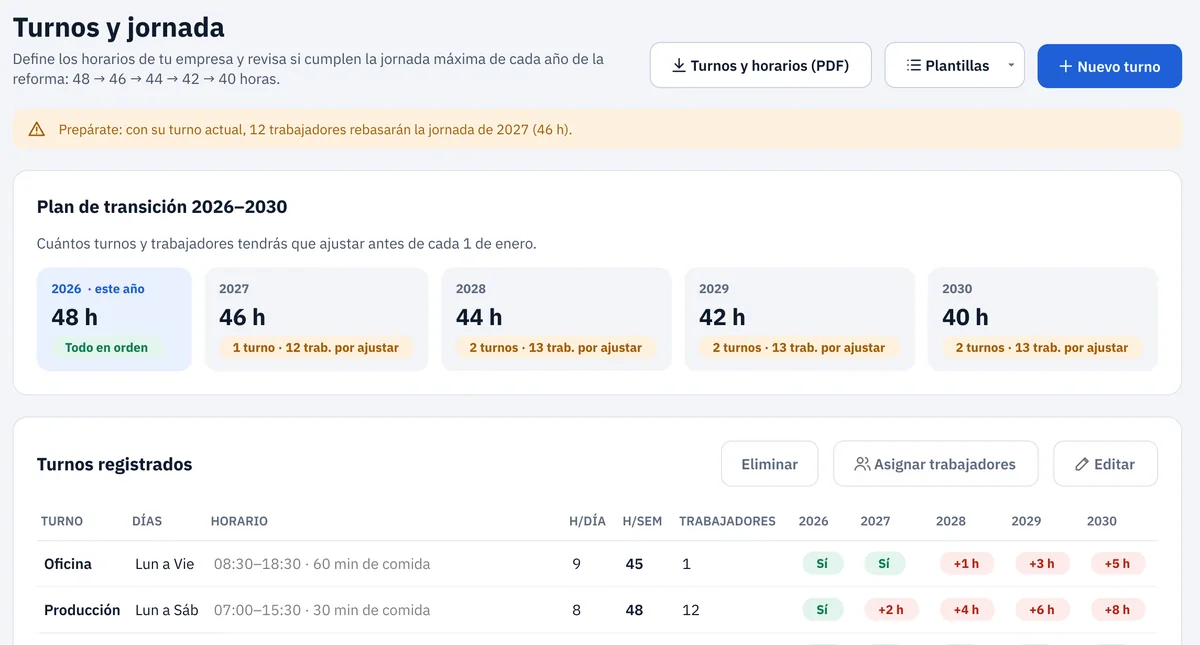Click the Plan de transición 2026–2030 heading

click(x=162, y=207)
